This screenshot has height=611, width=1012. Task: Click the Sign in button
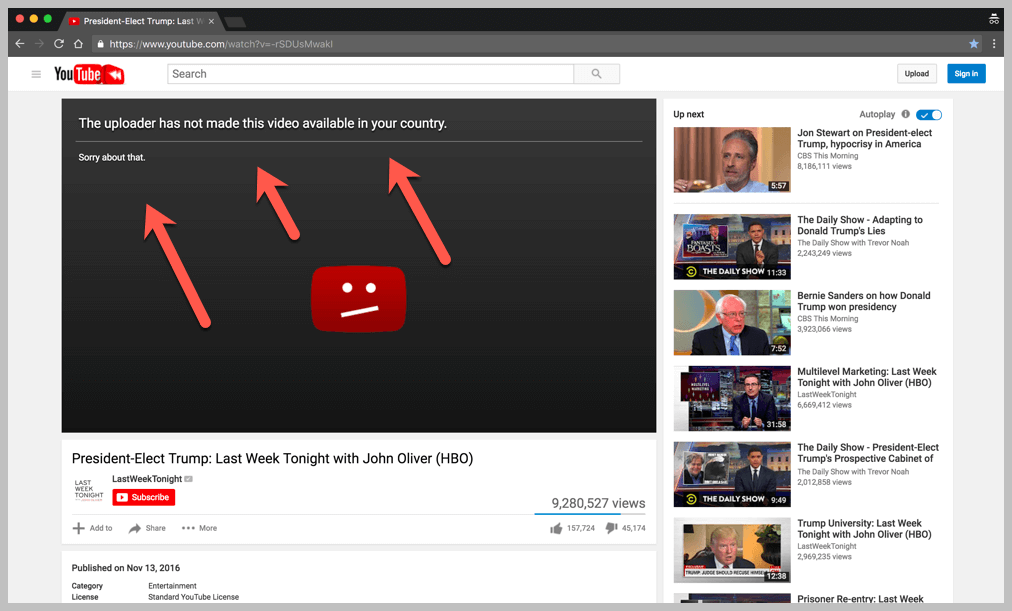[966, 74]
